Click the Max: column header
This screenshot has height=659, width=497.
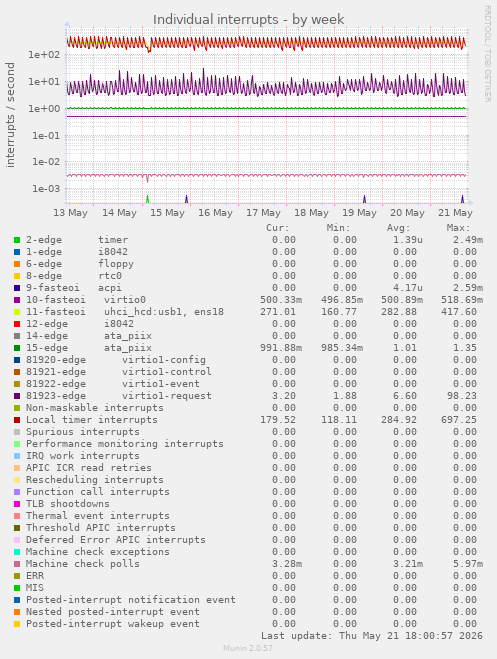(x=458, y=228)
